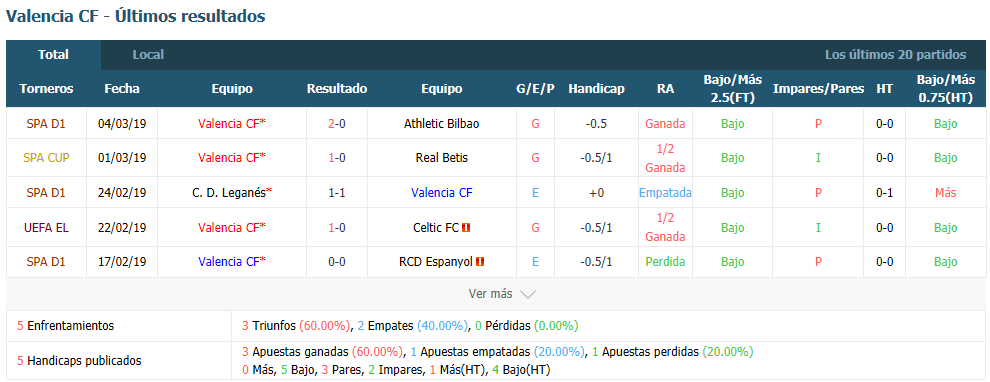Click the 1-1 result of the Leganés match
Screen dimensions: 990x382
point(337,193)
